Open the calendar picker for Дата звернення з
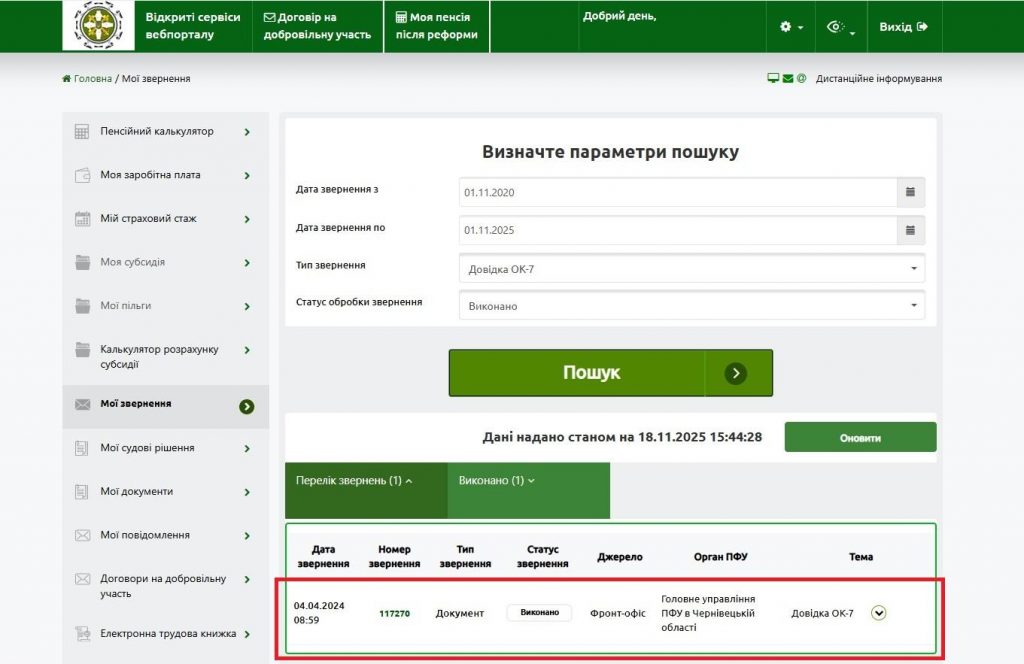 [911, 192]
